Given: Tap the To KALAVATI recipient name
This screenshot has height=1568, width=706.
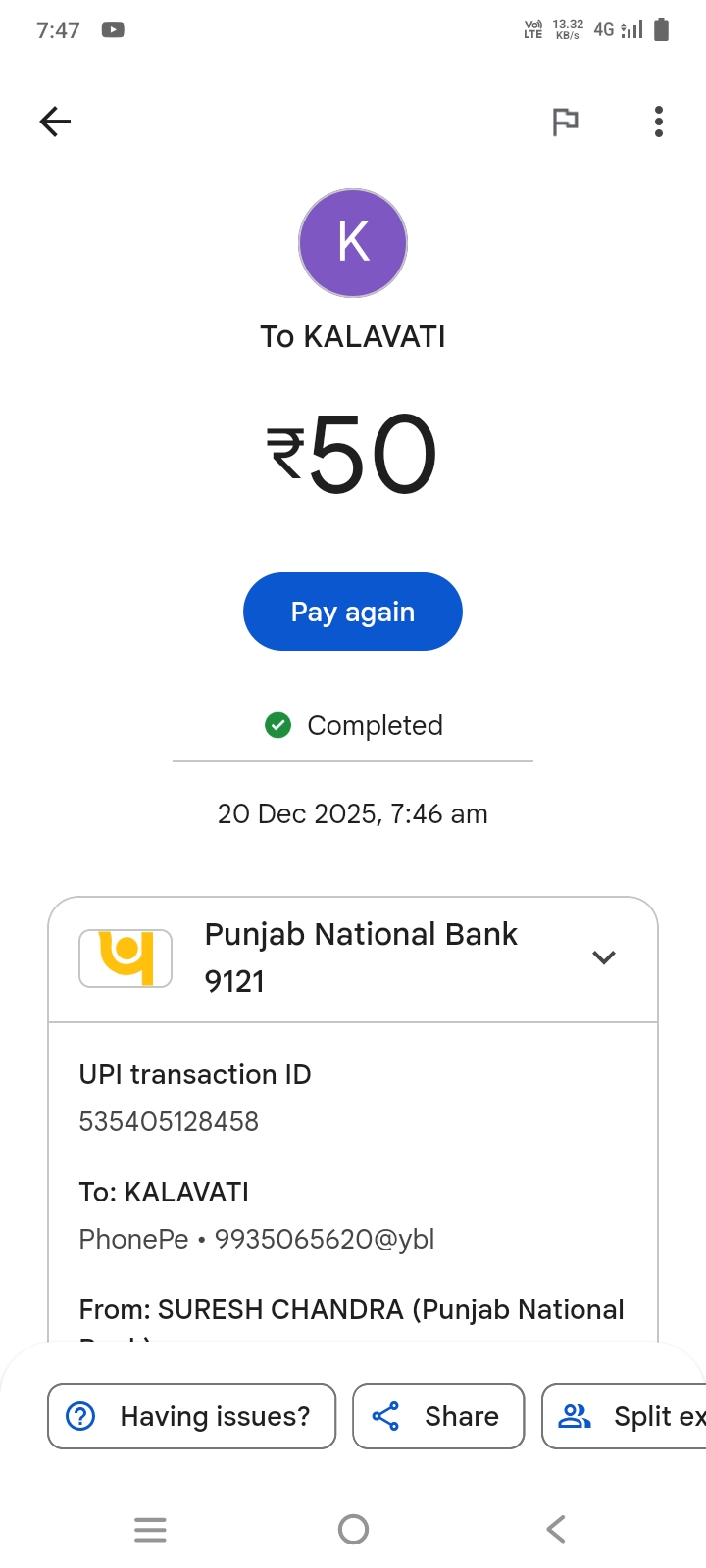Looking at the screenshot, I should (353, 337).
